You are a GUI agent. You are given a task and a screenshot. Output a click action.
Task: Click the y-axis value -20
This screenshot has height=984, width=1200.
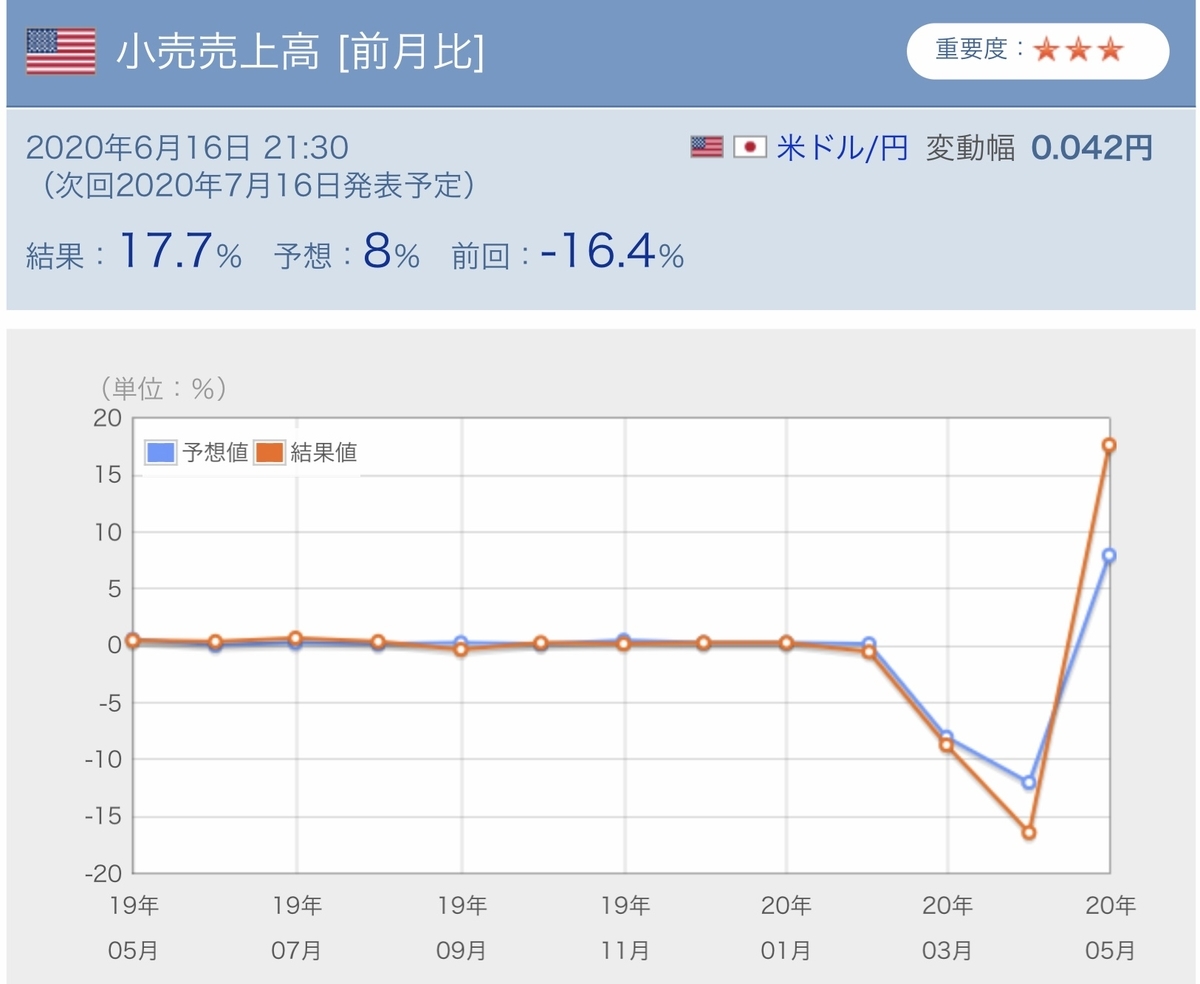(102, 873)
